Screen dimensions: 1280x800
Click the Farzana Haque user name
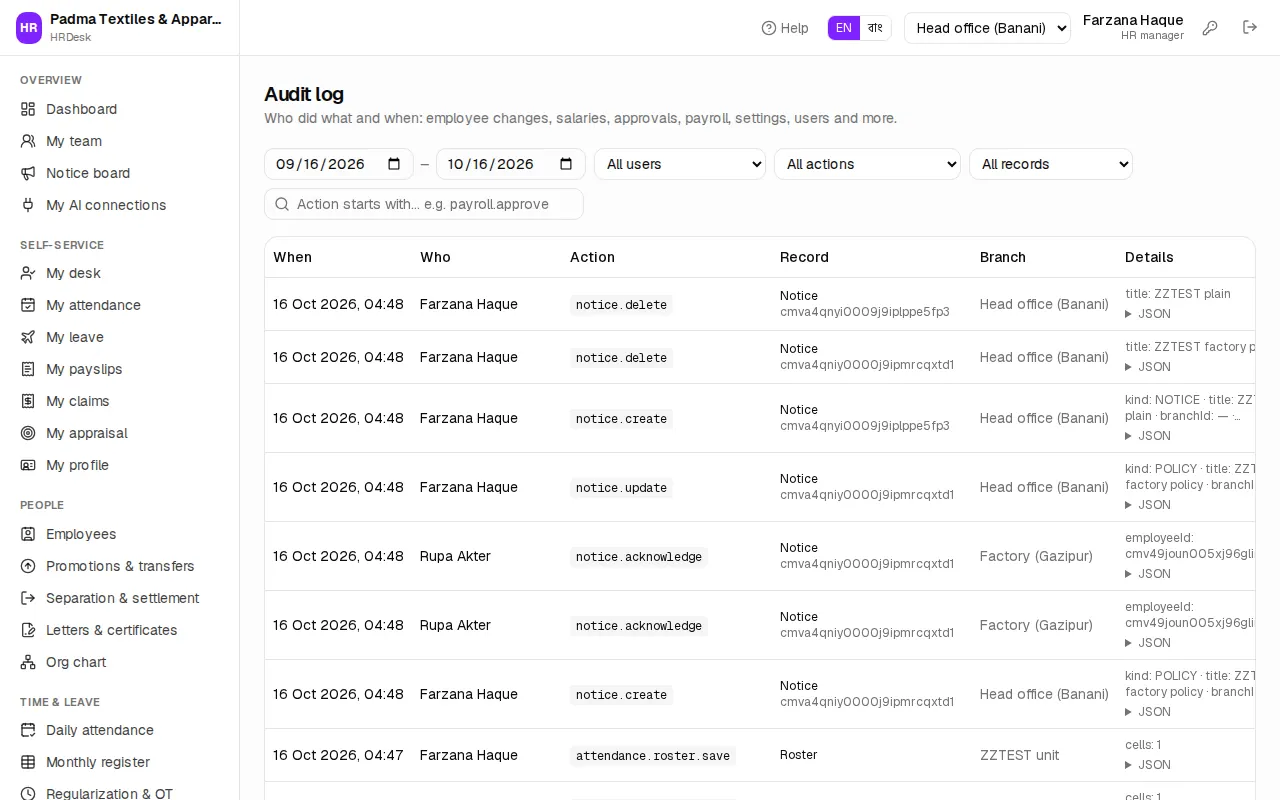1133,20
